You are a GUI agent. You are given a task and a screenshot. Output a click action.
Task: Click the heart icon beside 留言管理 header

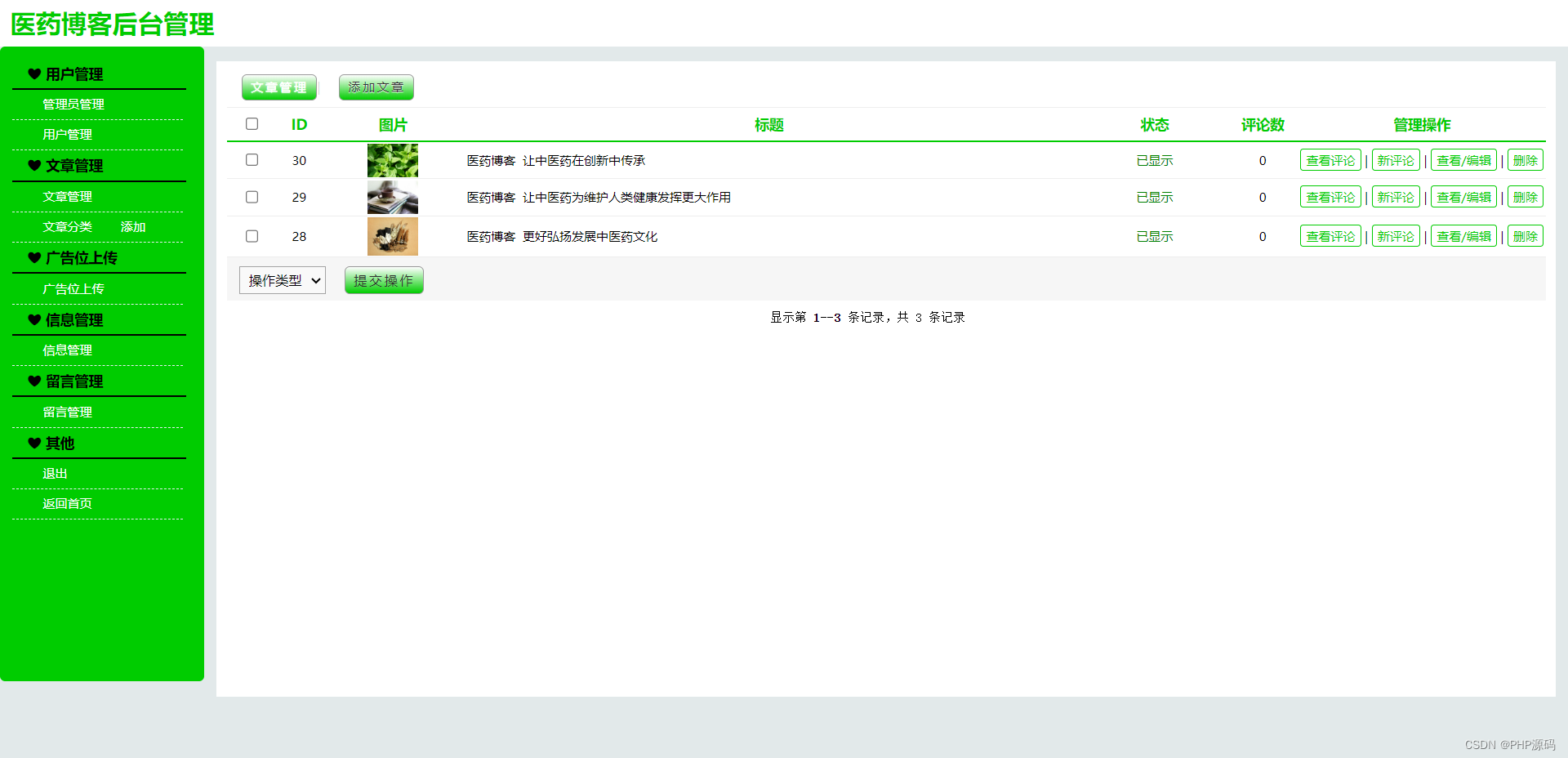[x=34, y=381]
